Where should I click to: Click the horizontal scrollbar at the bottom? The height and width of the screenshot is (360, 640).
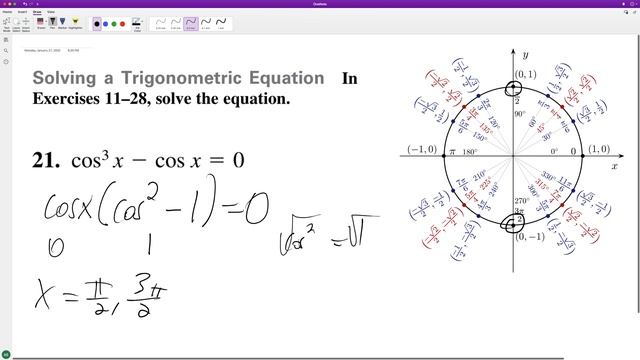pos(288,358)
